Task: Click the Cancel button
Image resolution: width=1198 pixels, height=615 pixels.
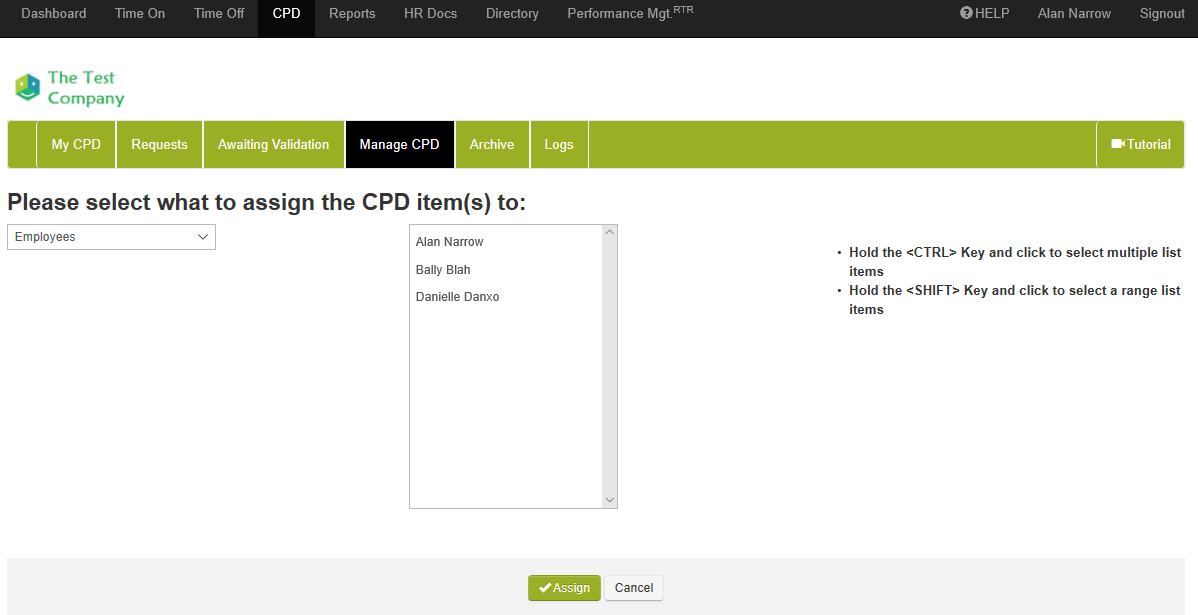Action: [x=634, y=588]
